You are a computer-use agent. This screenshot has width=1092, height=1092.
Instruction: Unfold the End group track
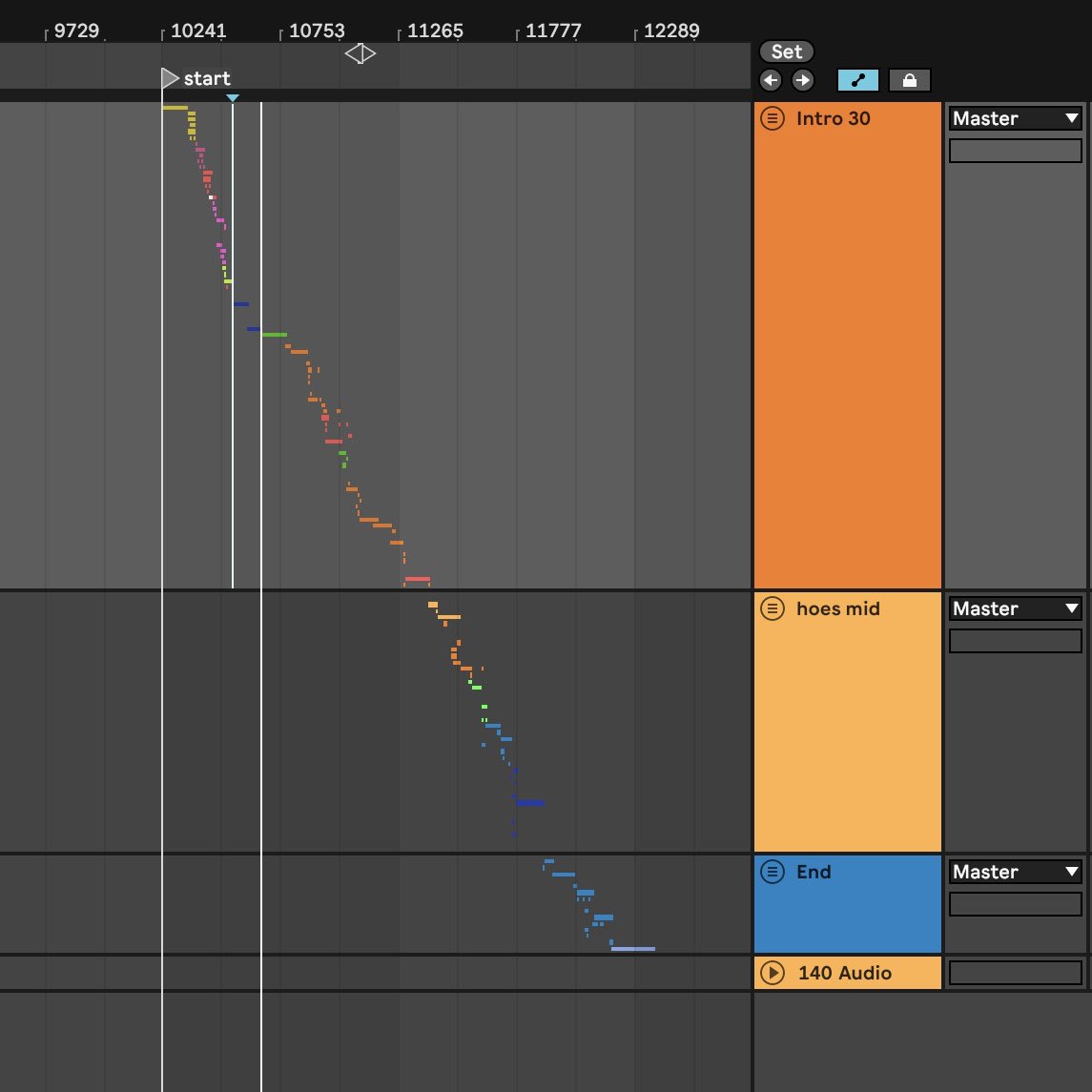click(x=773, y=872)
